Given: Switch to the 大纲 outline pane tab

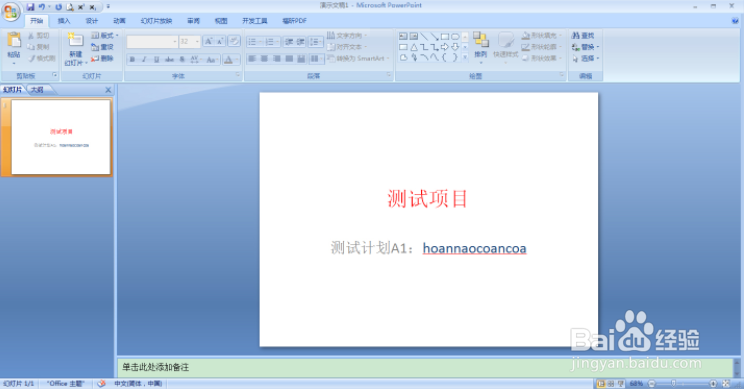Looking at the screenshot, I should coord(37,90).
